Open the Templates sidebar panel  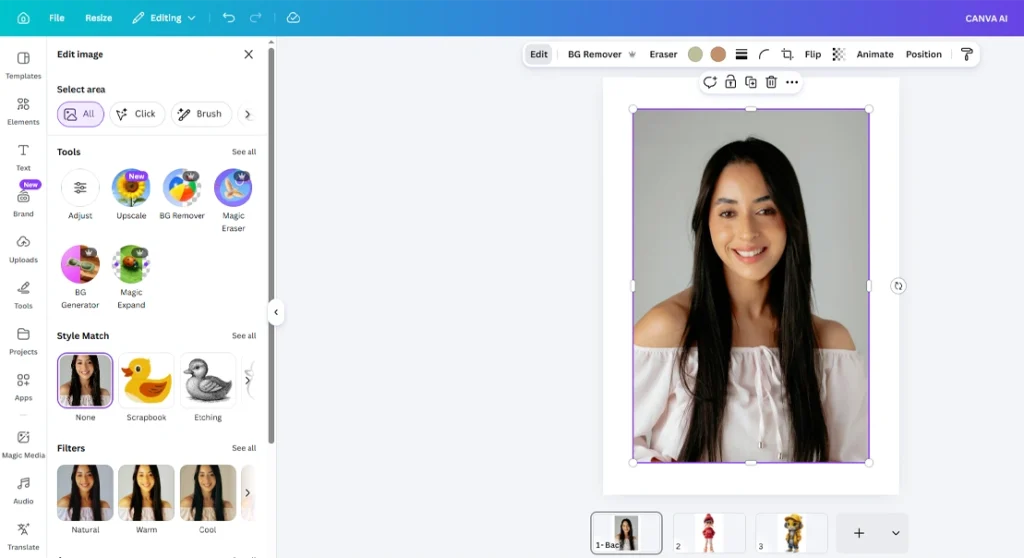click(x=24, y=65)
